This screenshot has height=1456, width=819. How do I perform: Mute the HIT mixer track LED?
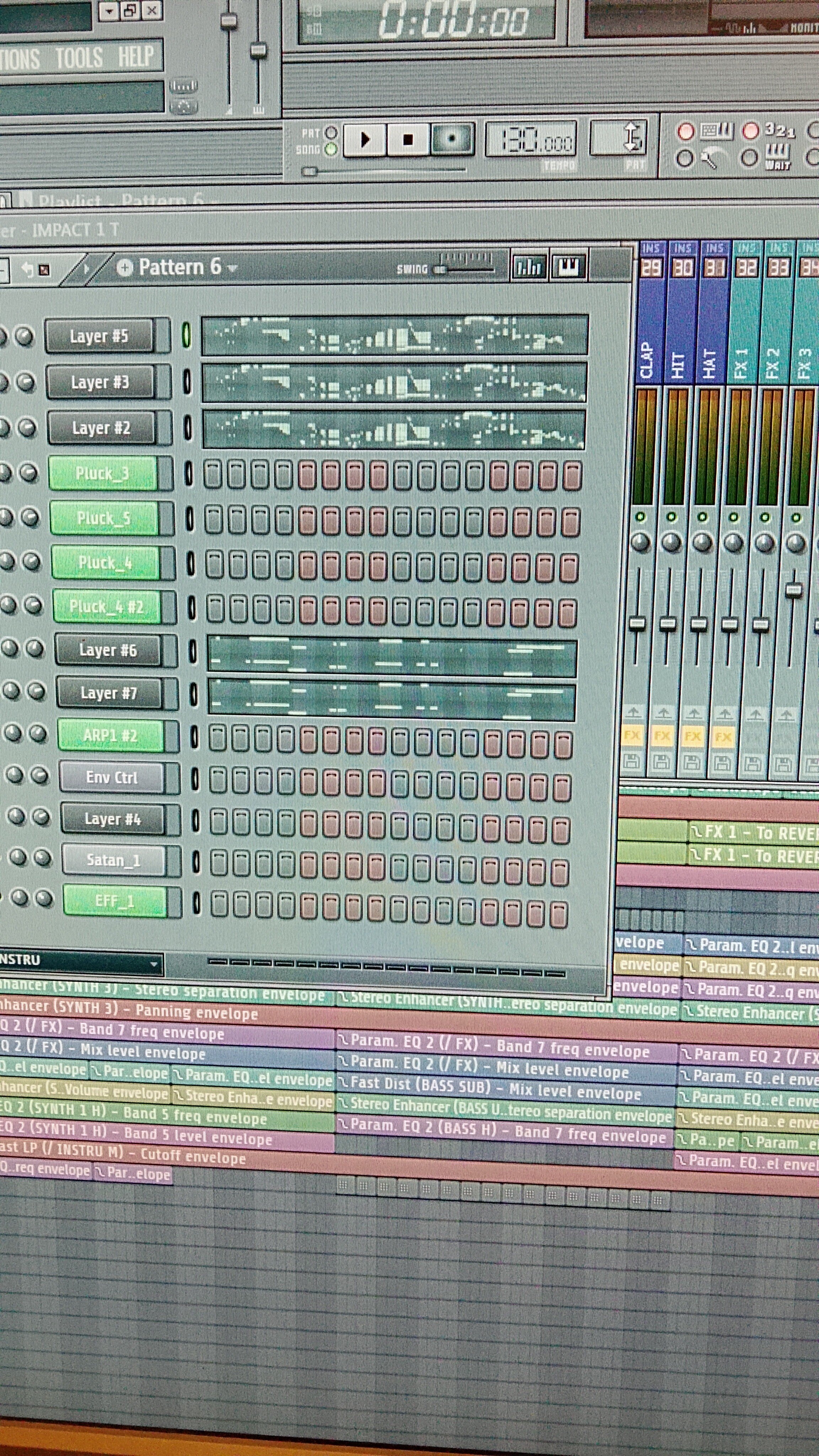coord(671,516)
